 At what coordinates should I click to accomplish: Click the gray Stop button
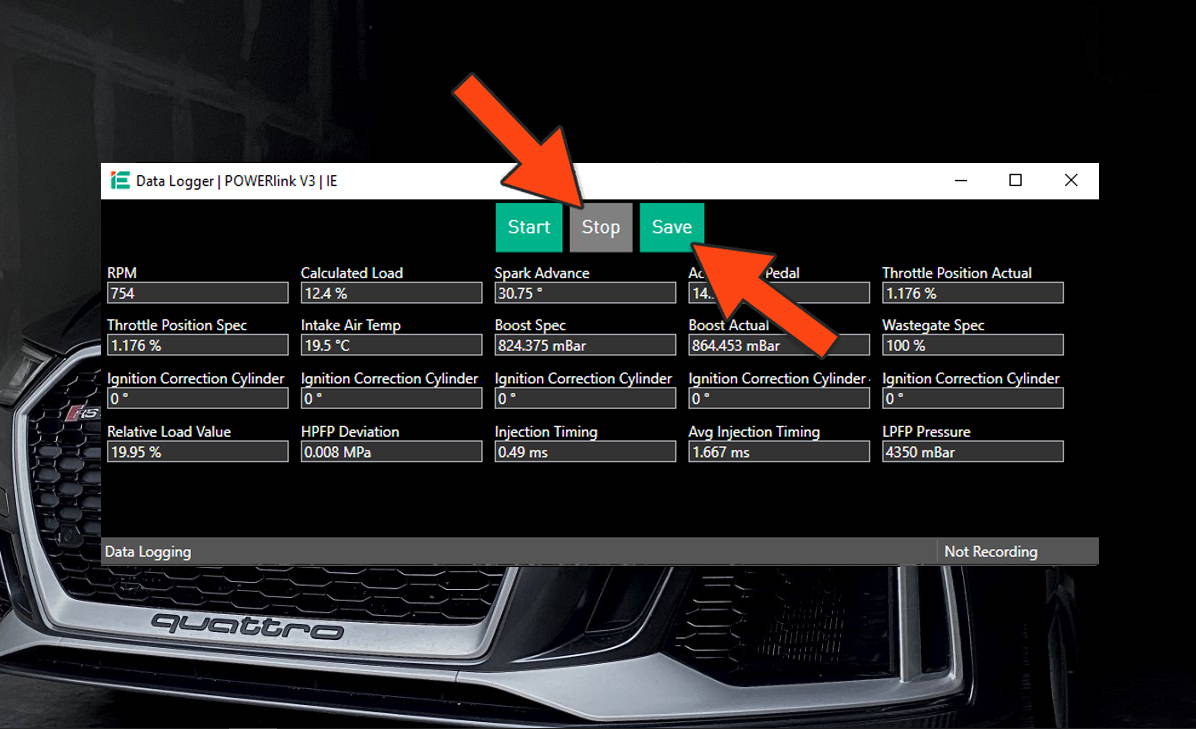pyautogui.click(x=601, y=227)
